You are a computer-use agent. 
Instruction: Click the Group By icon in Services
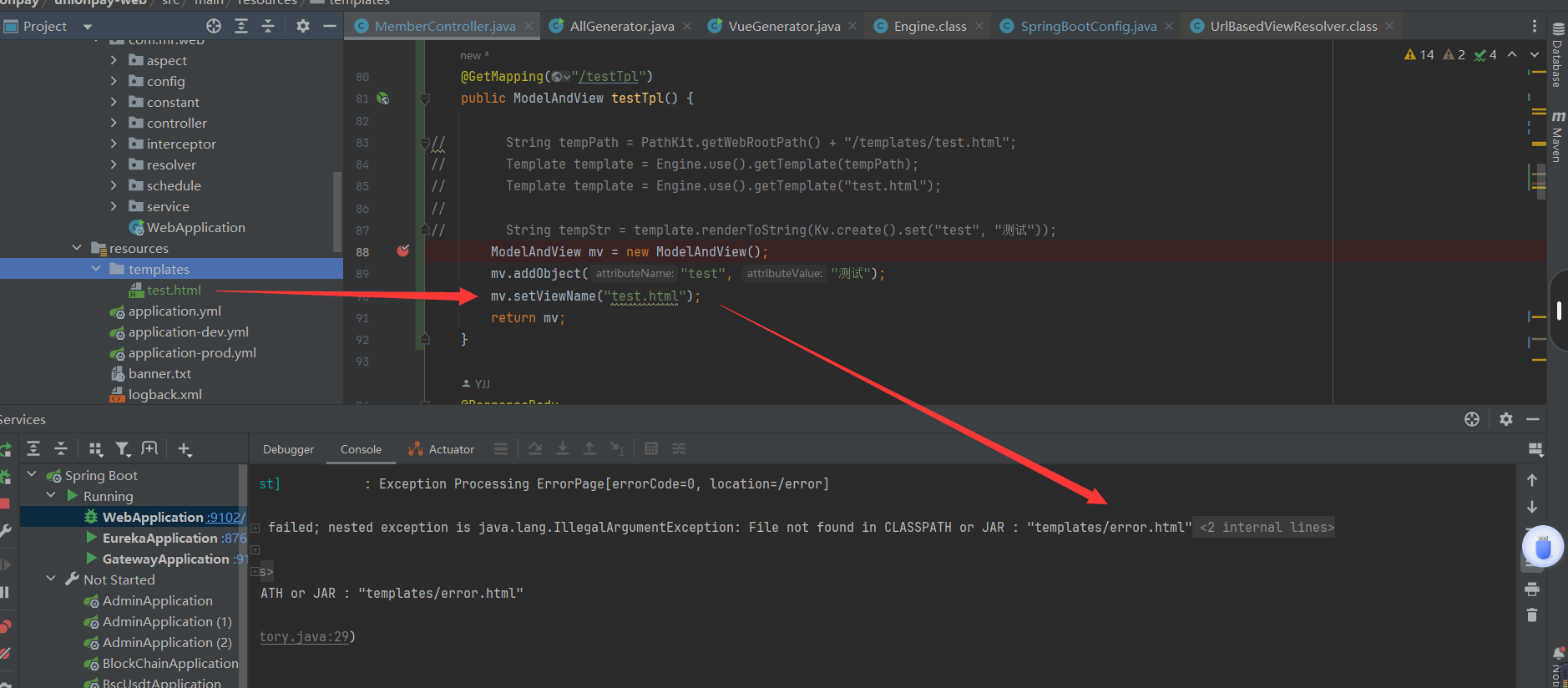coord(95,449)
